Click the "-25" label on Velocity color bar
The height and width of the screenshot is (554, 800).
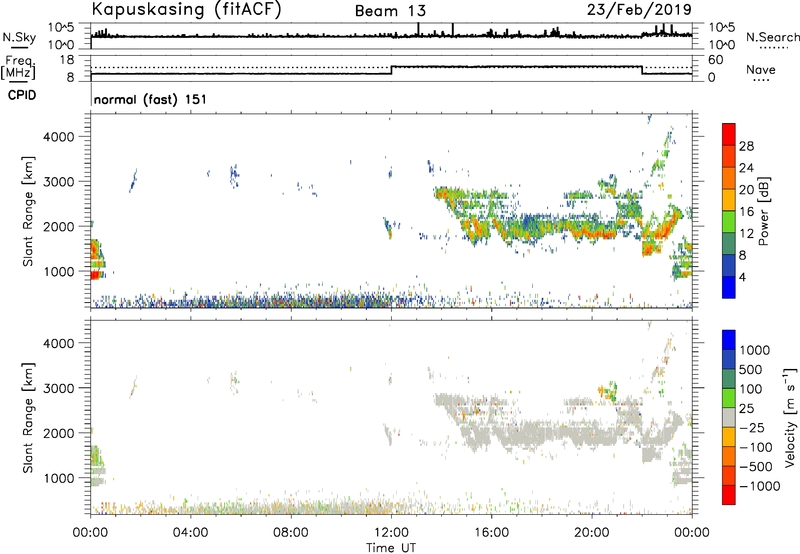pyautogui.click(x=751, y=427)
